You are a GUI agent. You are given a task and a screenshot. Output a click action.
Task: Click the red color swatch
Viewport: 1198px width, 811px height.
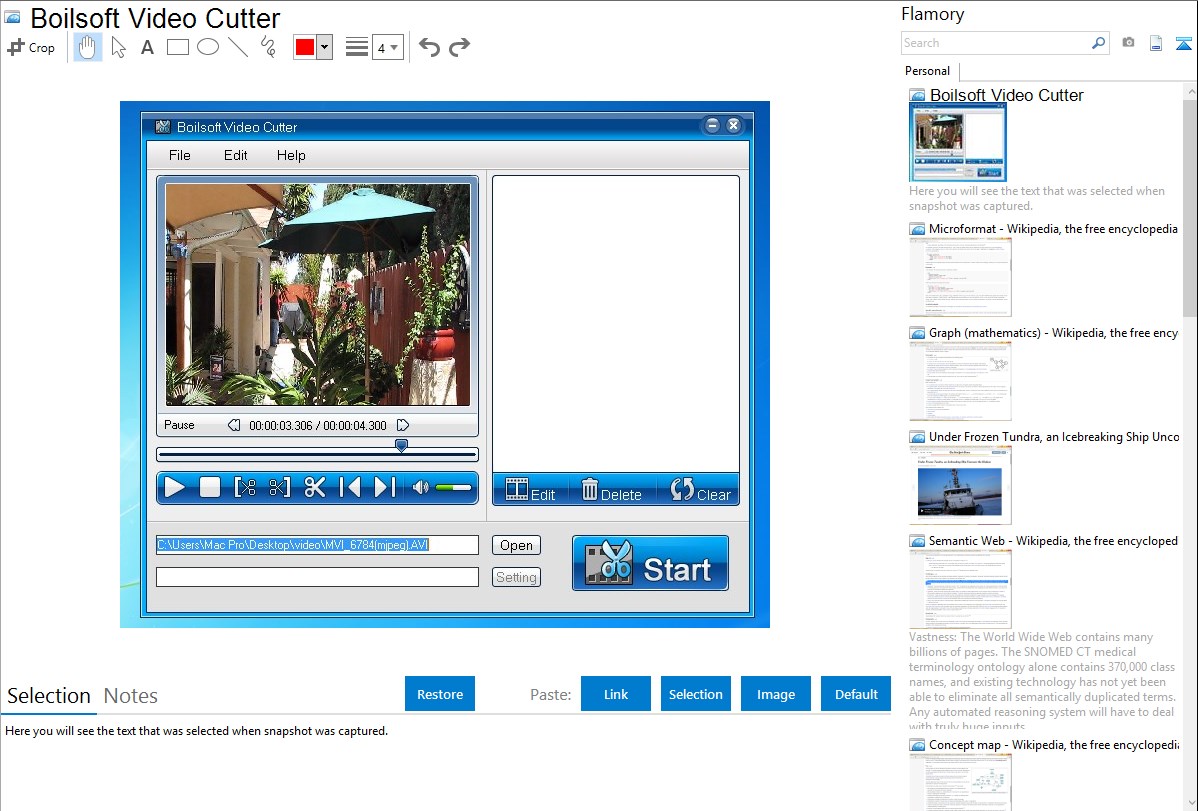pyautogui.click(x=305, y=47)
